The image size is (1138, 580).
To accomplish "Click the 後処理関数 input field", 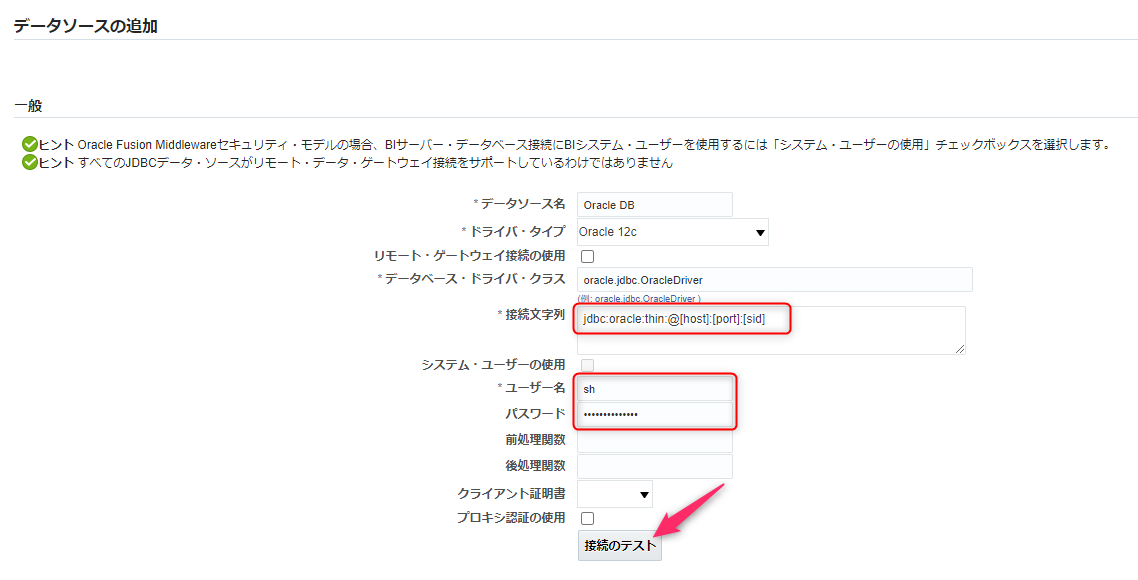I will 655,466.
